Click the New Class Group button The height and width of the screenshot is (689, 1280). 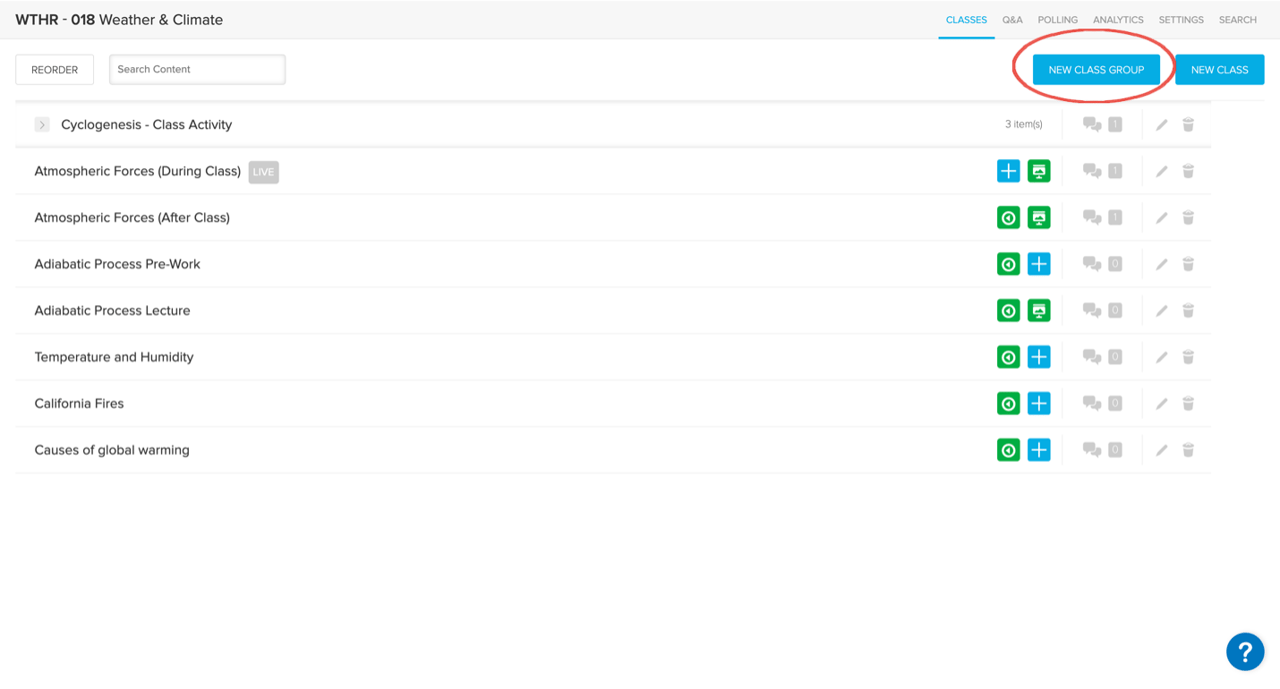[1096, 70]
